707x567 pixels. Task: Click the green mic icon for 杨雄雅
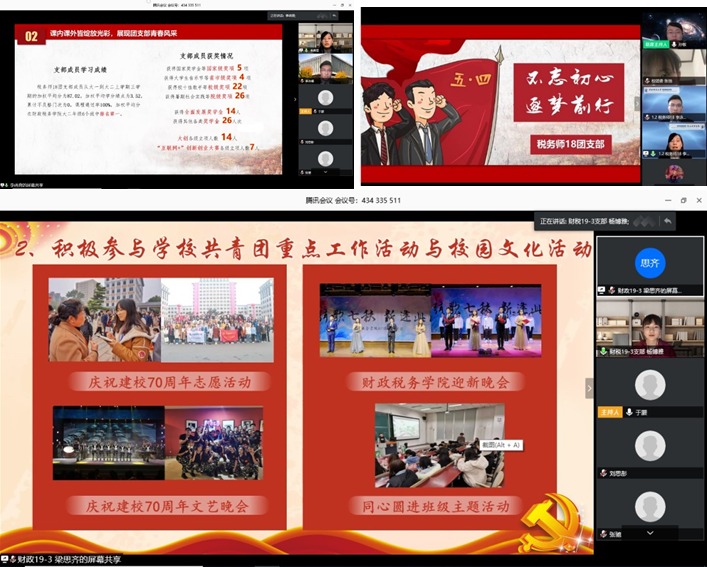click(x=602, y=352)
